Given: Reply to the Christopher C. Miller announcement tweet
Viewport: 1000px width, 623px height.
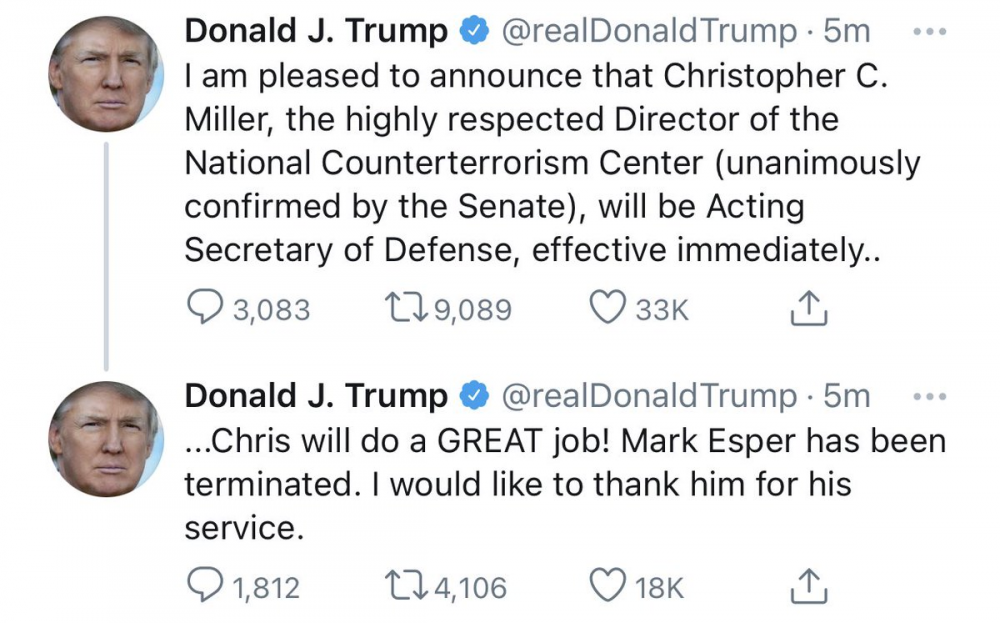Looking at the screenshot, I should (x=208, y=310).
